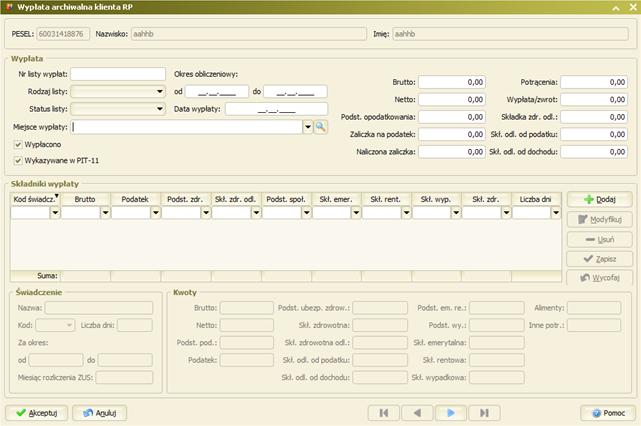Go to the next record blue arrow

coord(450,413)
